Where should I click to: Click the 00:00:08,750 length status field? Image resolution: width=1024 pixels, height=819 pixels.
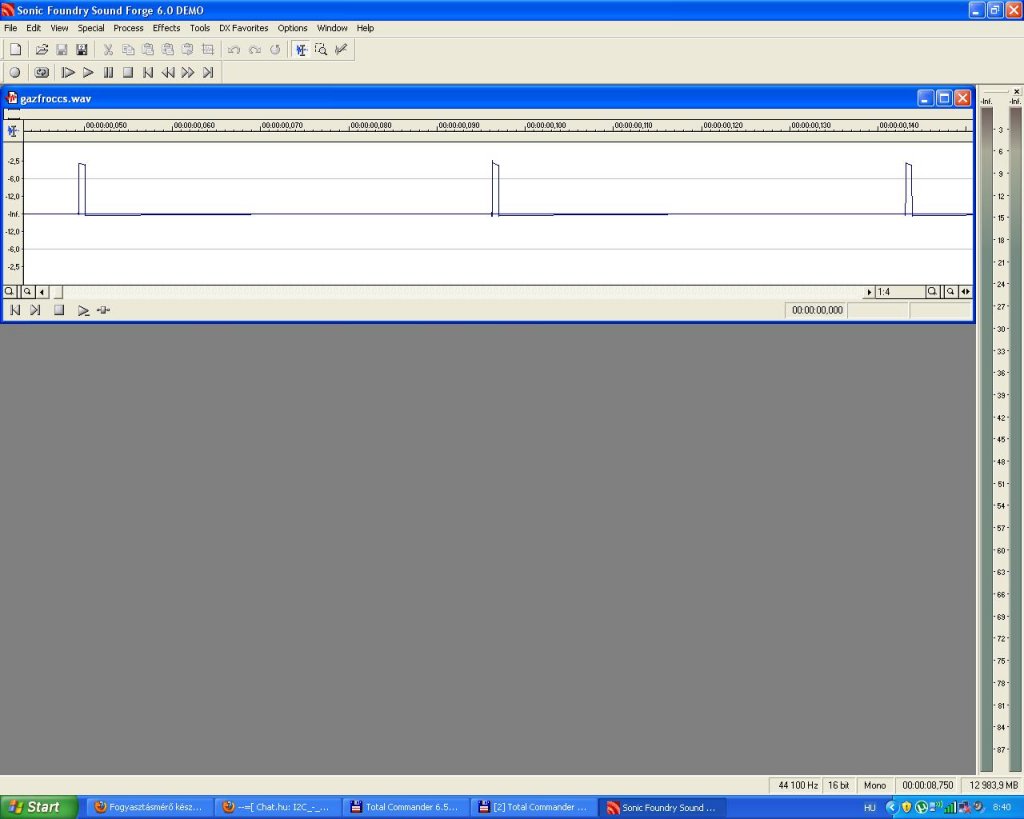click(927, 785)
